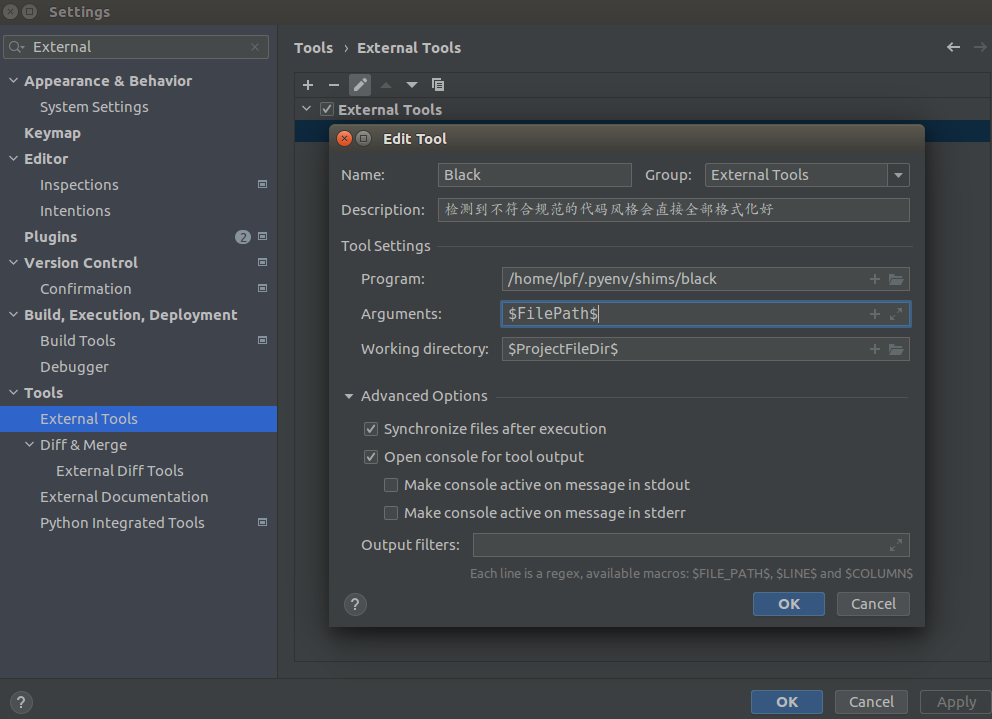Viewport: 992px width, 719px height.
Task: Collapse the Version Control tree node
Action: pos(13,262)
